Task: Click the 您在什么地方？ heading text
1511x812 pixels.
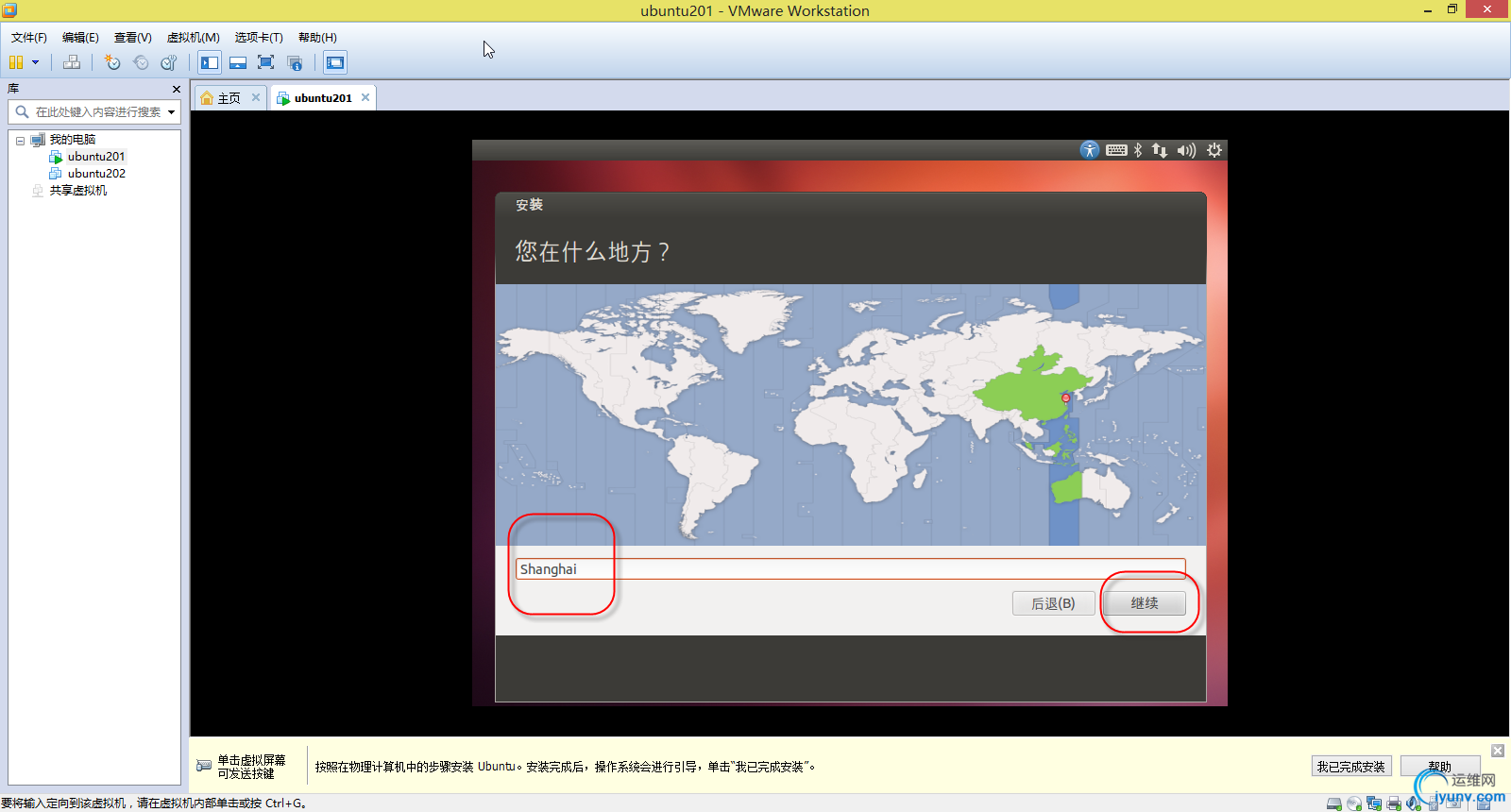Action: tap(592, 252)
